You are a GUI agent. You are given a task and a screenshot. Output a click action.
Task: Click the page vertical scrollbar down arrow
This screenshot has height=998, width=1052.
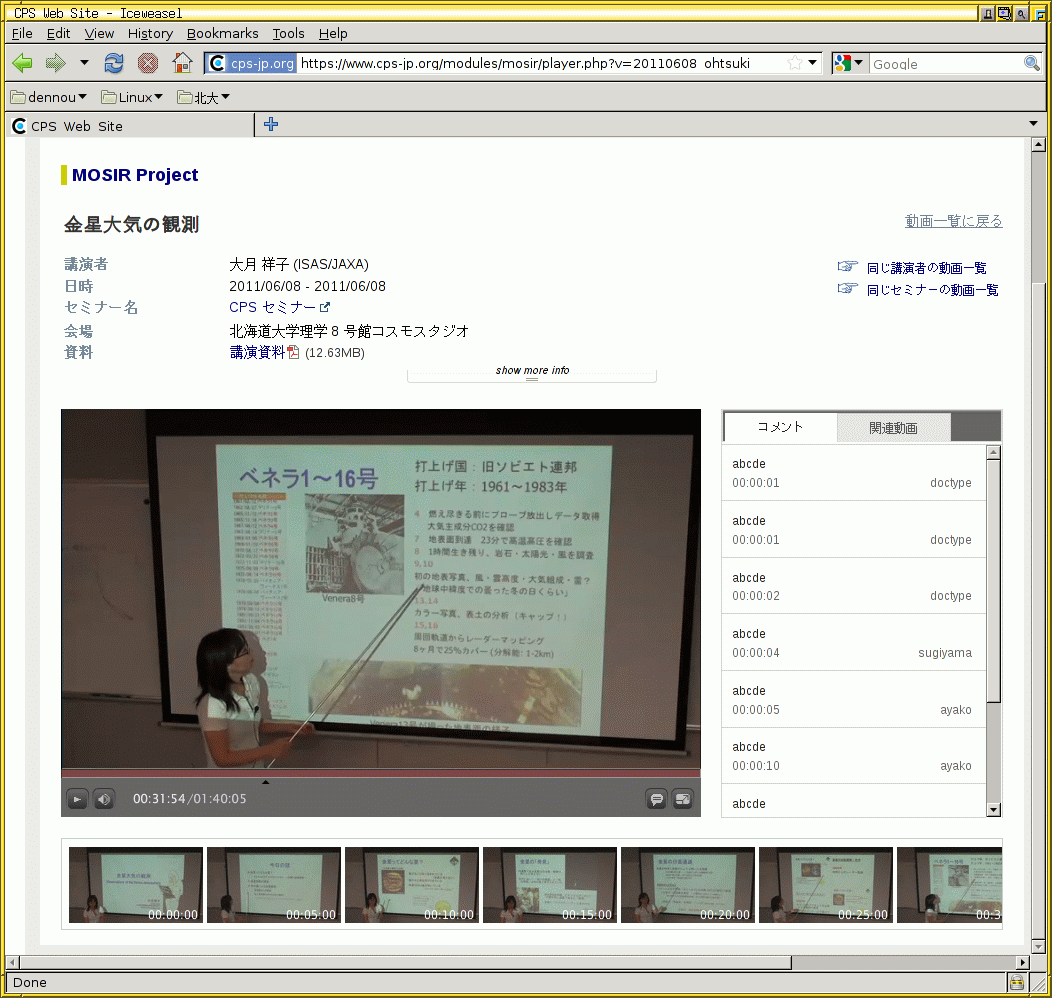(x=1039, y=946)
